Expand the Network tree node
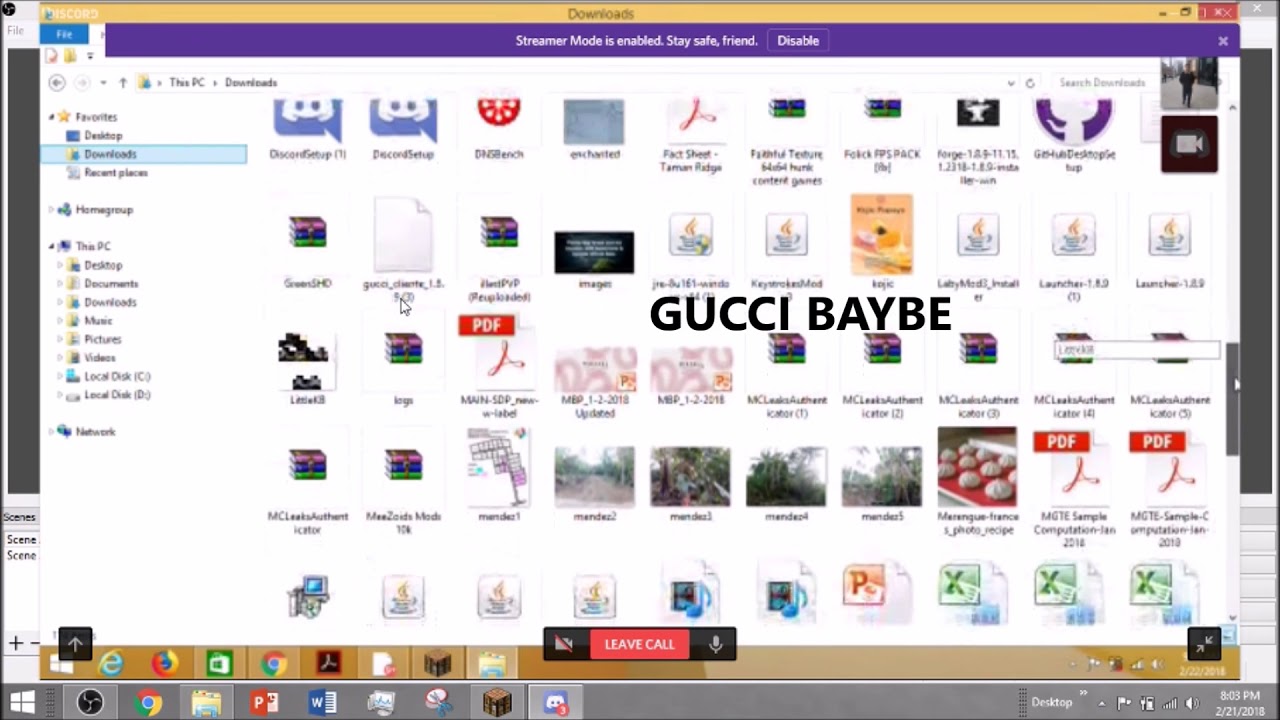Image resolution: width=1280 pixels, height=720 pixels. coord(52,432)
